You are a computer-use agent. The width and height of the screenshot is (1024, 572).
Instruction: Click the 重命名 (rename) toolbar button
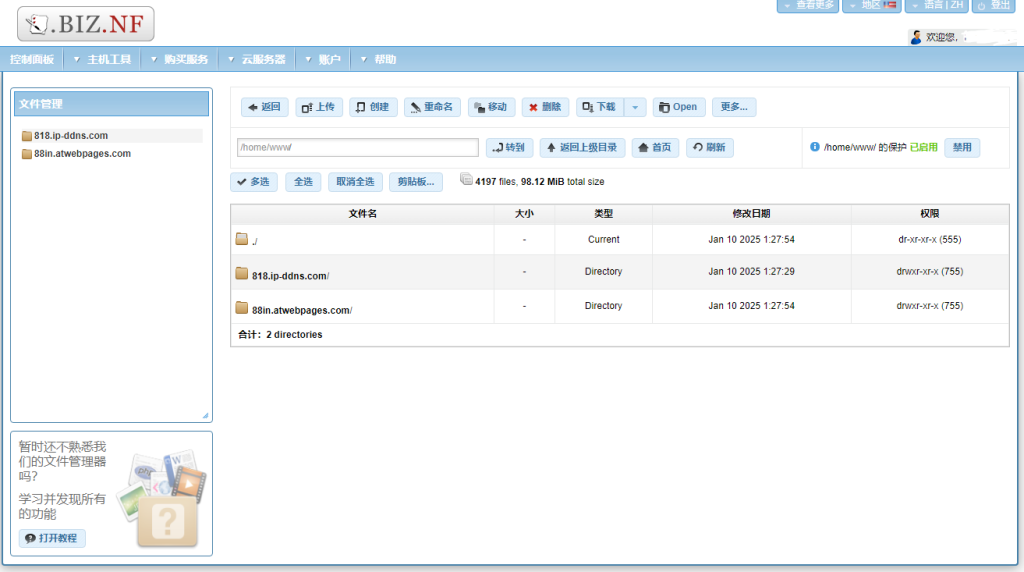pos(432,107)
